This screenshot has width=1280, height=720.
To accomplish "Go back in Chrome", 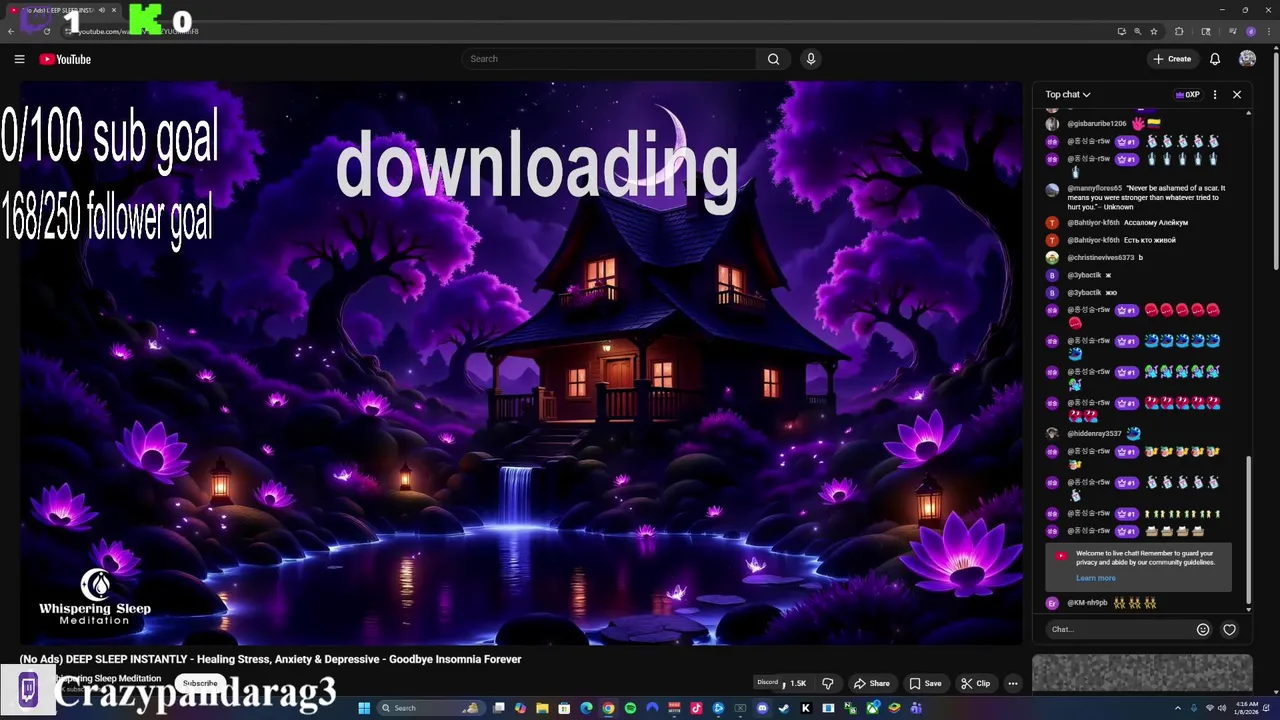I will pos(11,31).
